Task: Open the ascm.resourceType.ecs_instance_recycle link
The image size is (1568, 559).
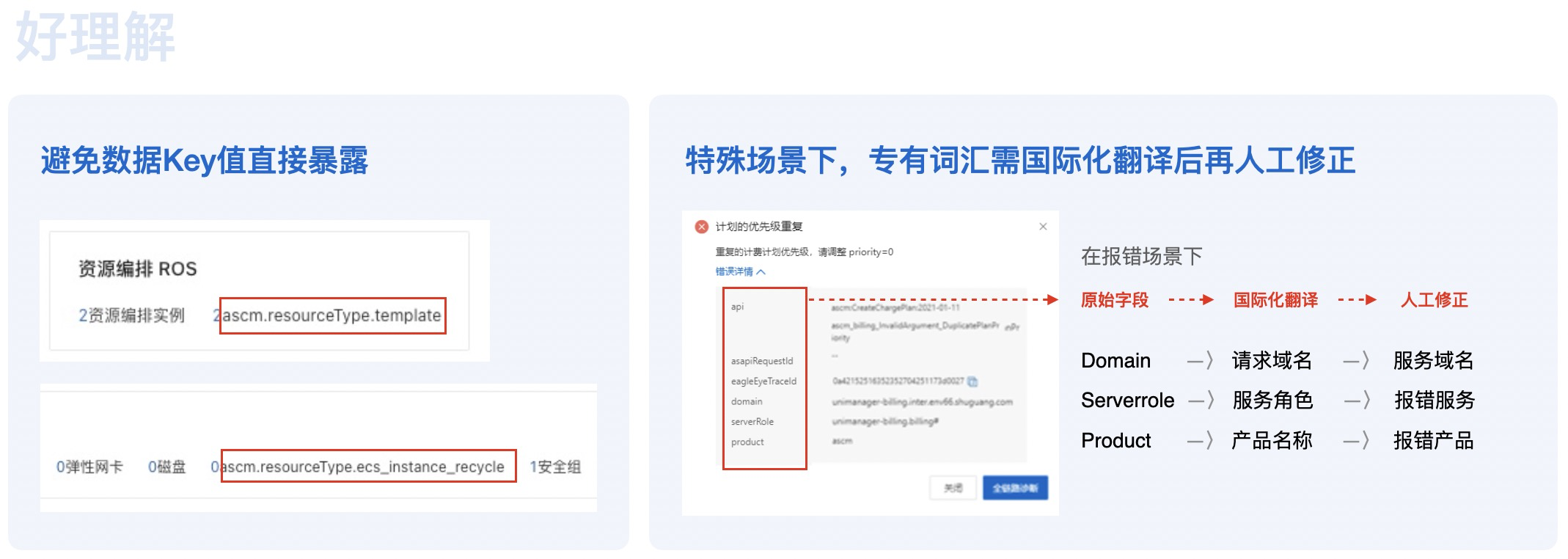Action: click(x=362, y=467)
